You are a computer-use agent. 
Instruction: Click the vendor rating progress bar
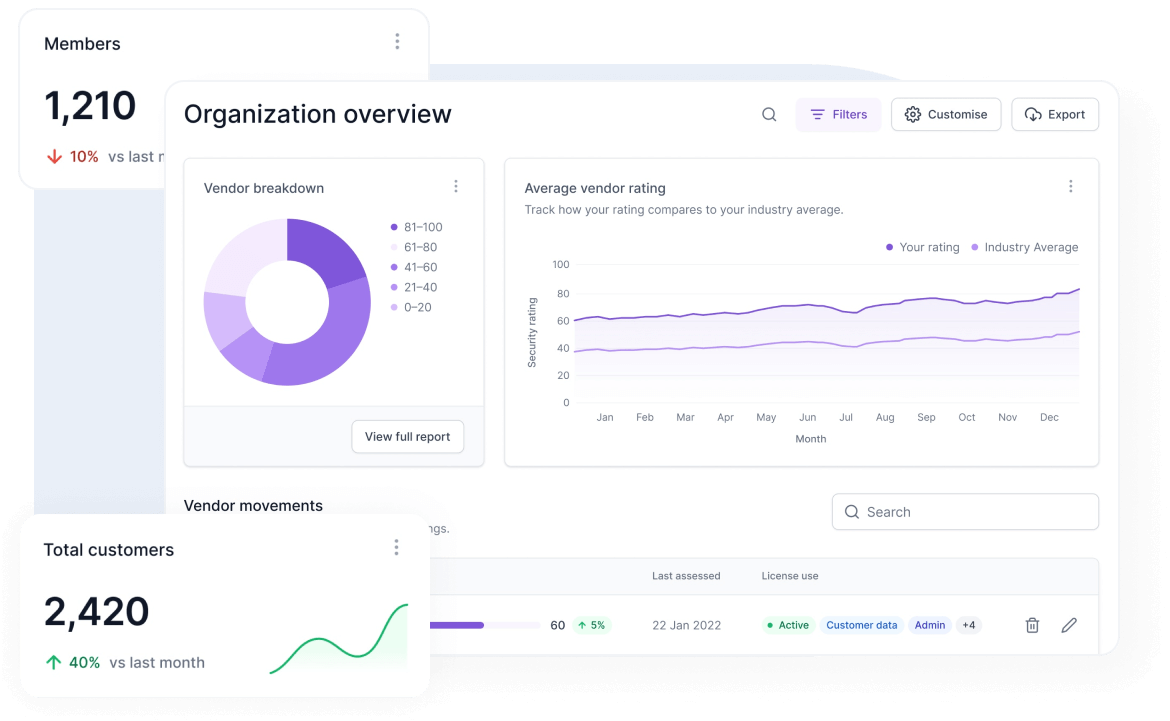(x=485, y=625)
